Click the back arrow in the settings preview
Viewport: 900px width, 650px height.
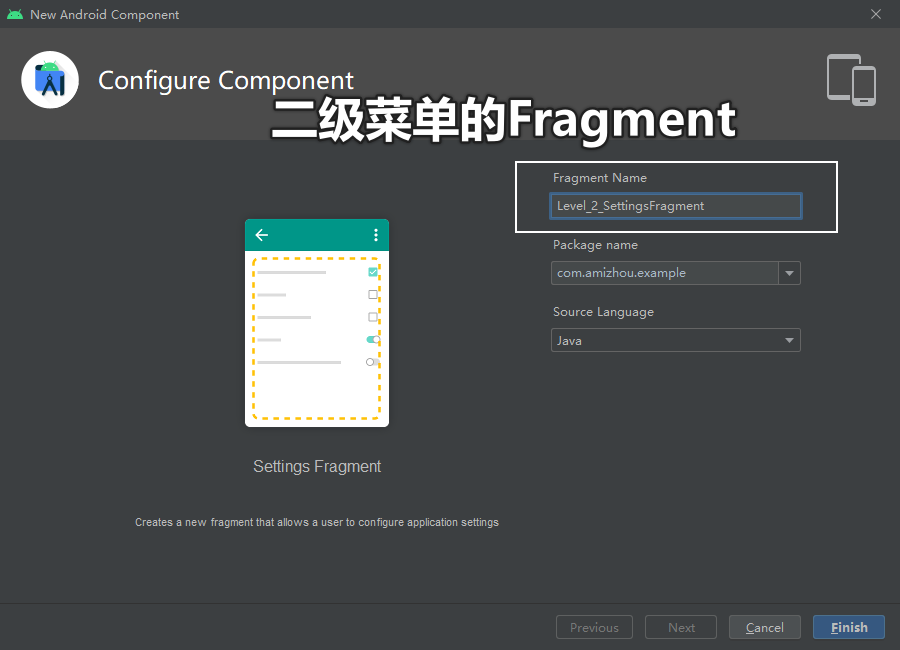[x=261, y=234]
